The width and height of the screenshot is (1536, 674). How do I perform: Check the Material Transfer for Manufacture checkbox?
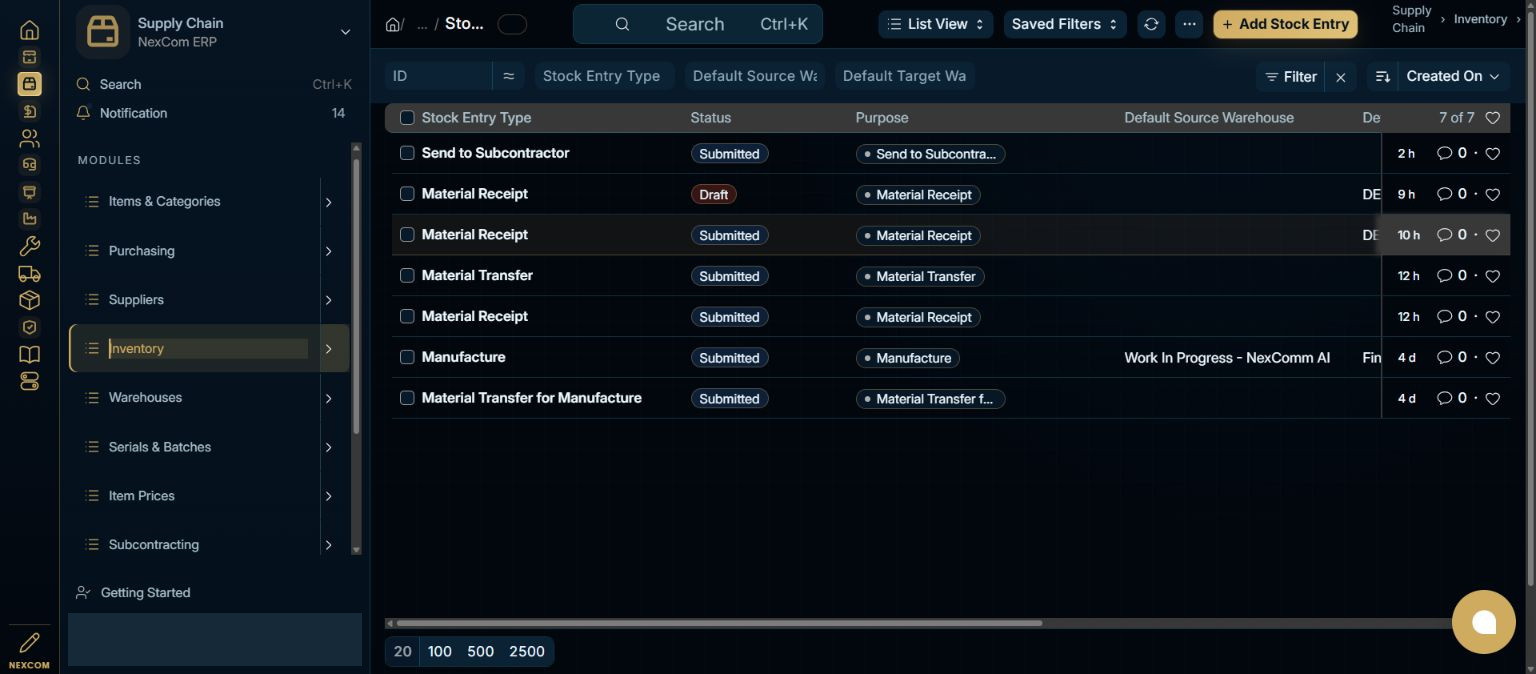(407, 398)
